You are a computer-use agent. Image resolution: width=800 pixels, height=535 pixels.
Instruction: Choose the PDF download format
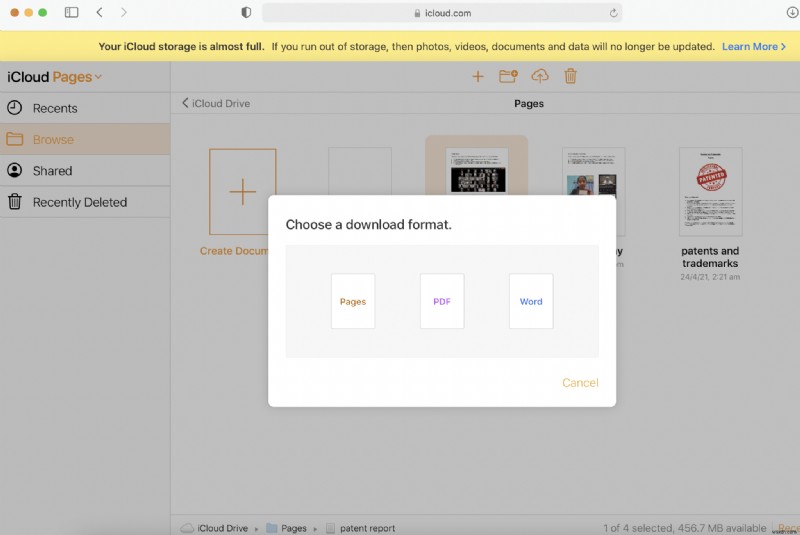[x=442, y=301]
